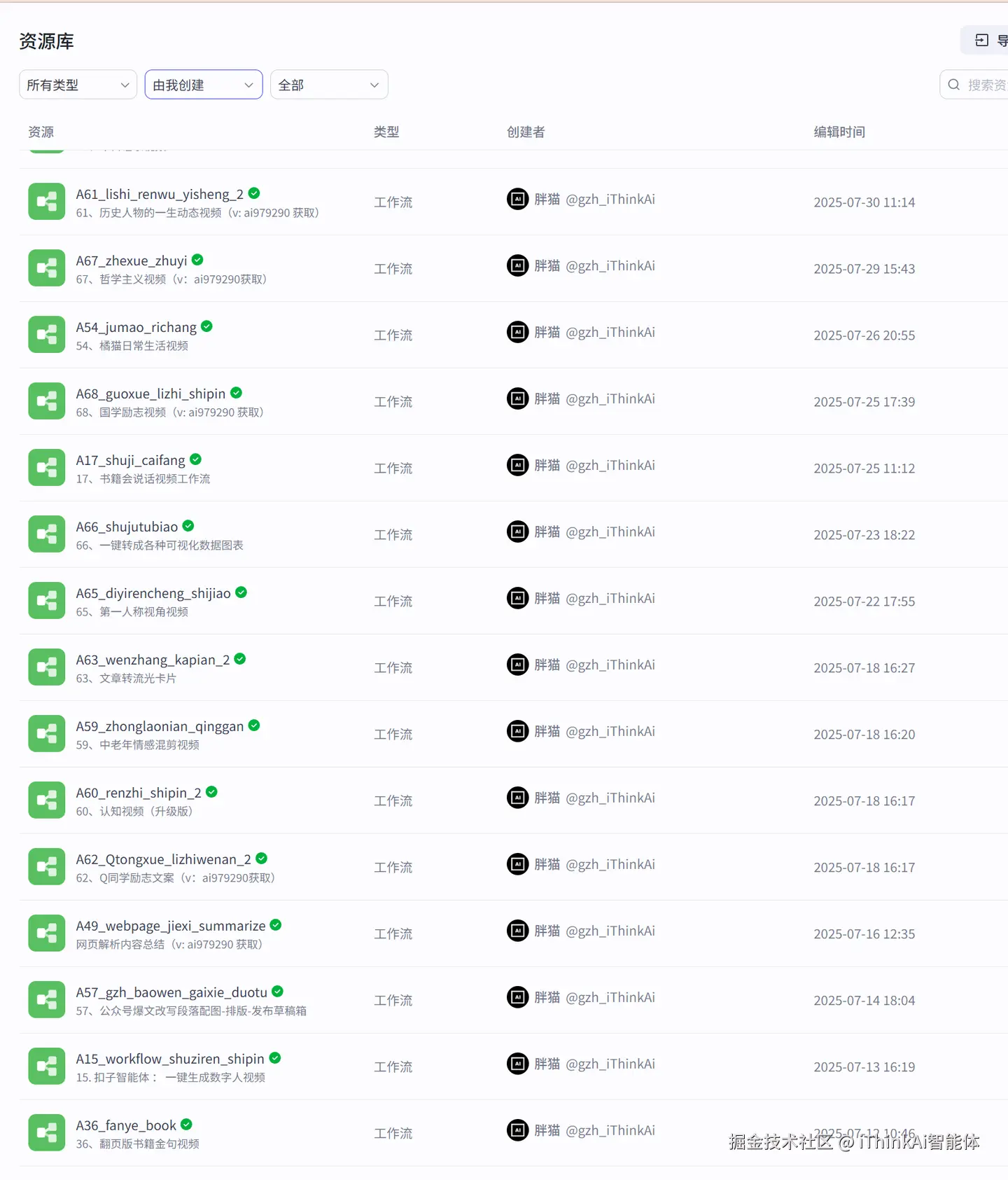Open the A49_webpage_jiexi_summarize resource
The image size is (1008, 1180).
pyautogui.click(x=171, y=926)
